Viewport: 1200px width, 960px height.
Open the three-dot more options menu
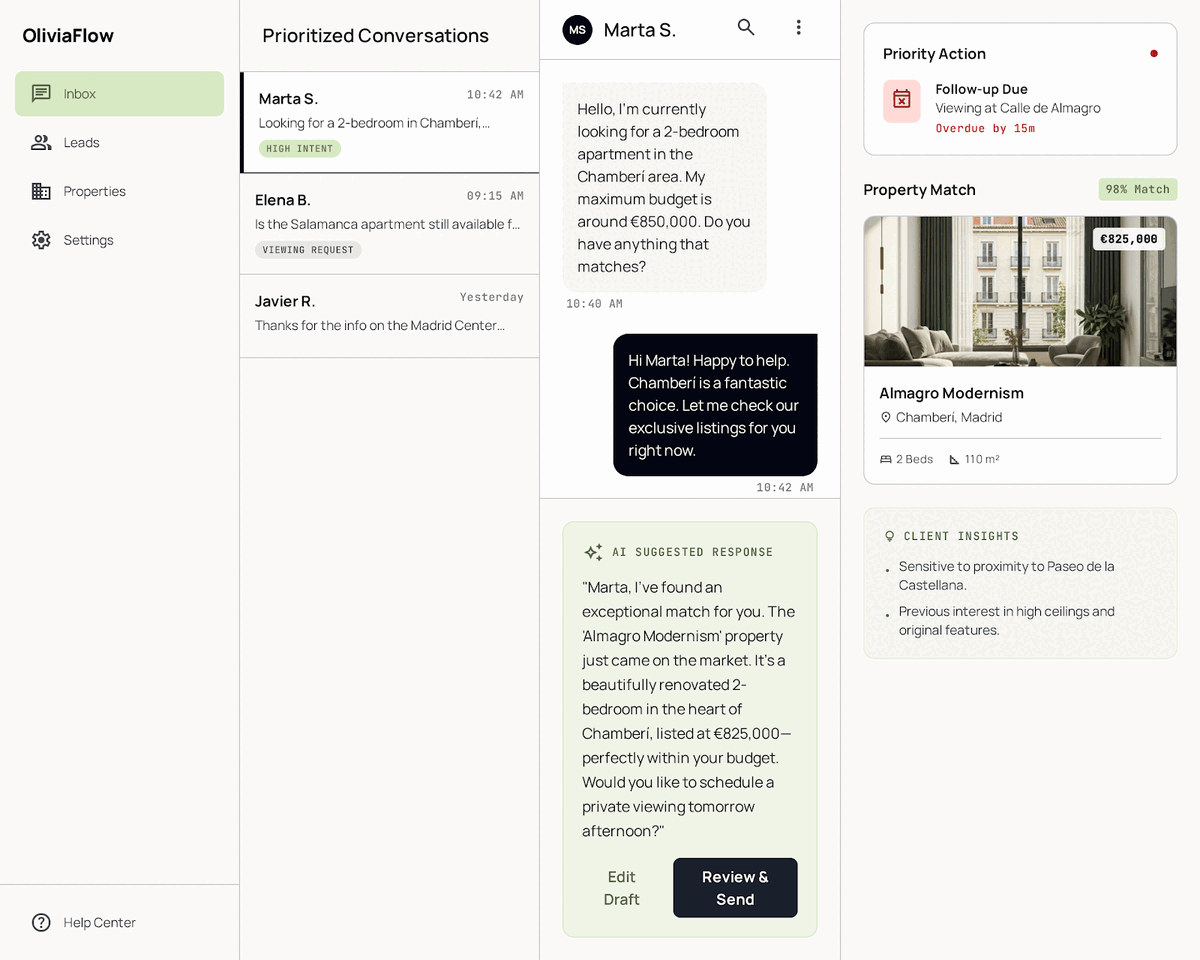click(x=798, y=27)
